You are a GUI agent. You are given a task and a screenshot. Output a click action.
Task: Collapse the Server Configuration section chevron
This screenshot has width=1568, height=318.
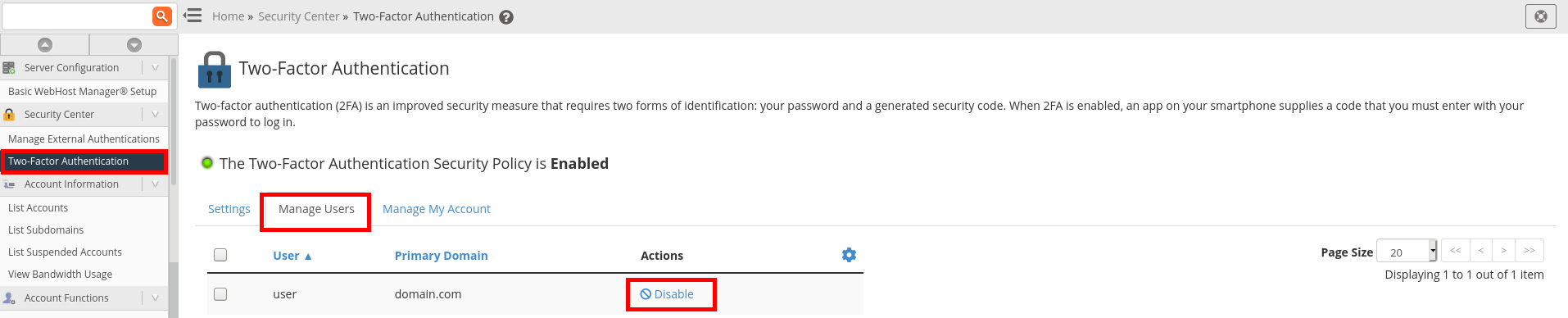(156, 68)
